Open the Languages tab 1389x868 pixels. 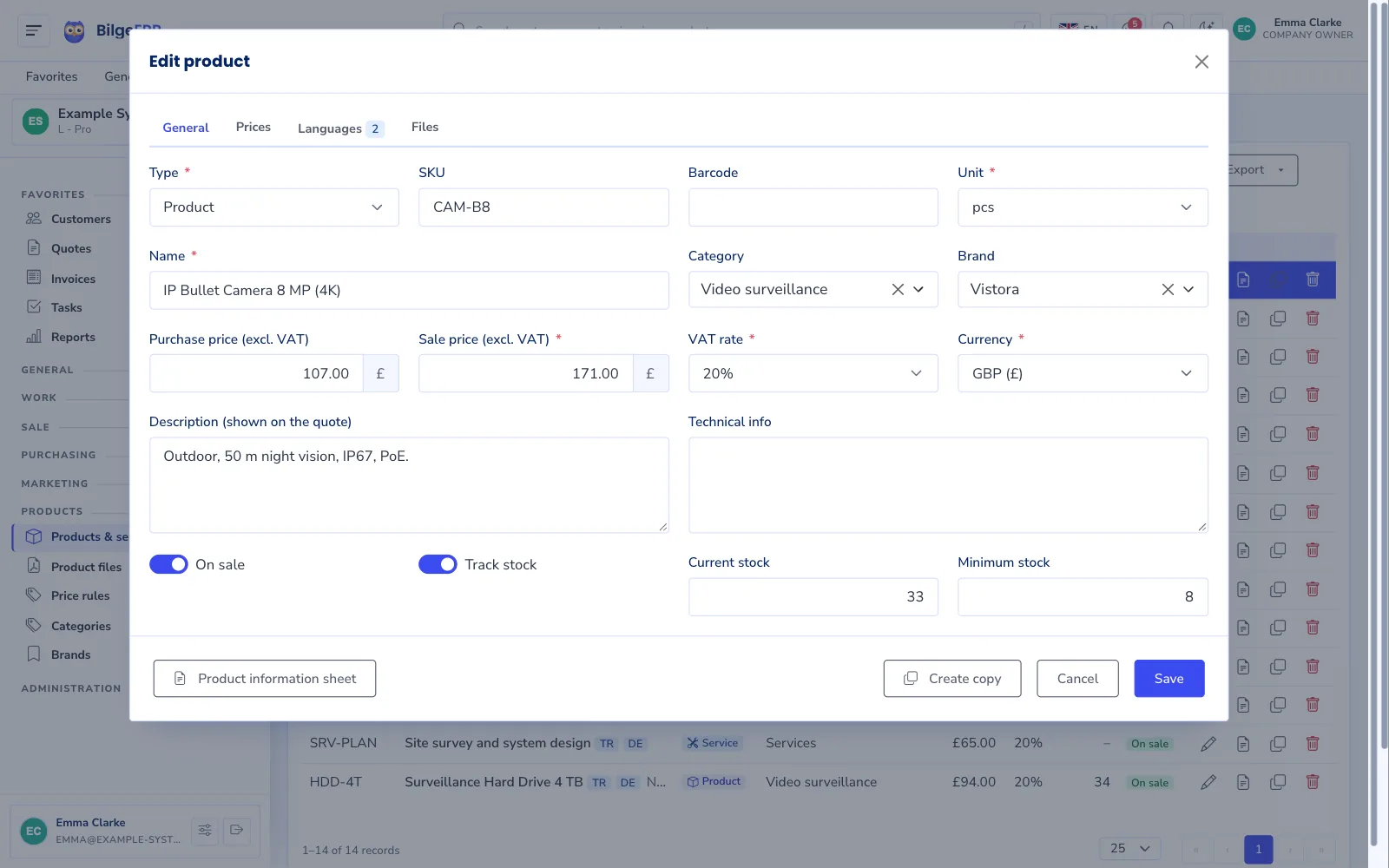340,128
